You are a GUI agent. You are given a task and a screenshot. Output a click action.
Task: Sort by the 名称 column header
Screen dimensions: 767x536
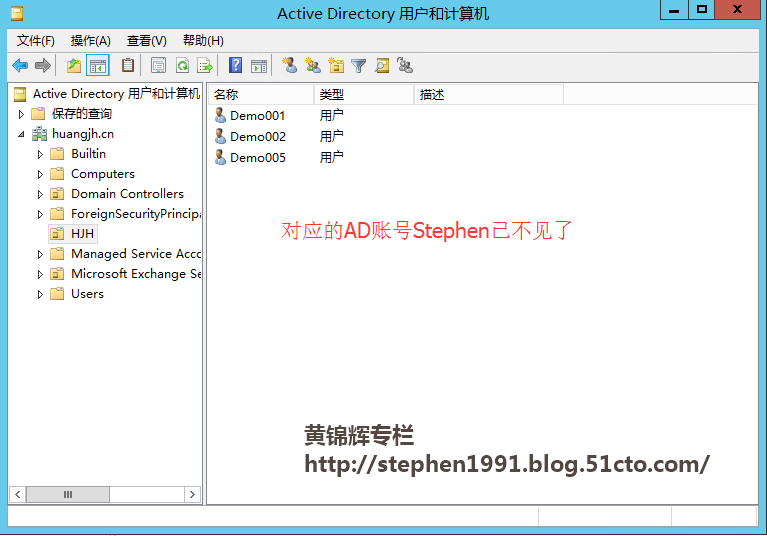(x=261, y=94)
